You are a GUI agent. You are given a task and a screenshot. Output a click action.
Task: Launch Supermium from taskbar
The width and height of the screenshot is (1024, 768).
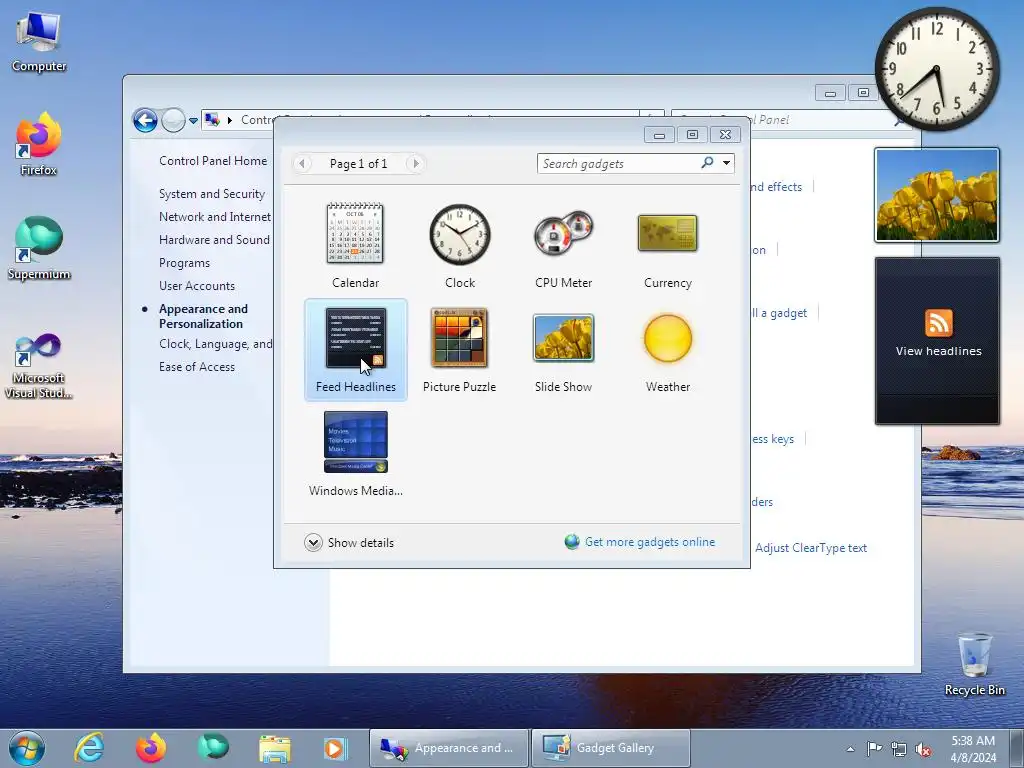(213, 748)
